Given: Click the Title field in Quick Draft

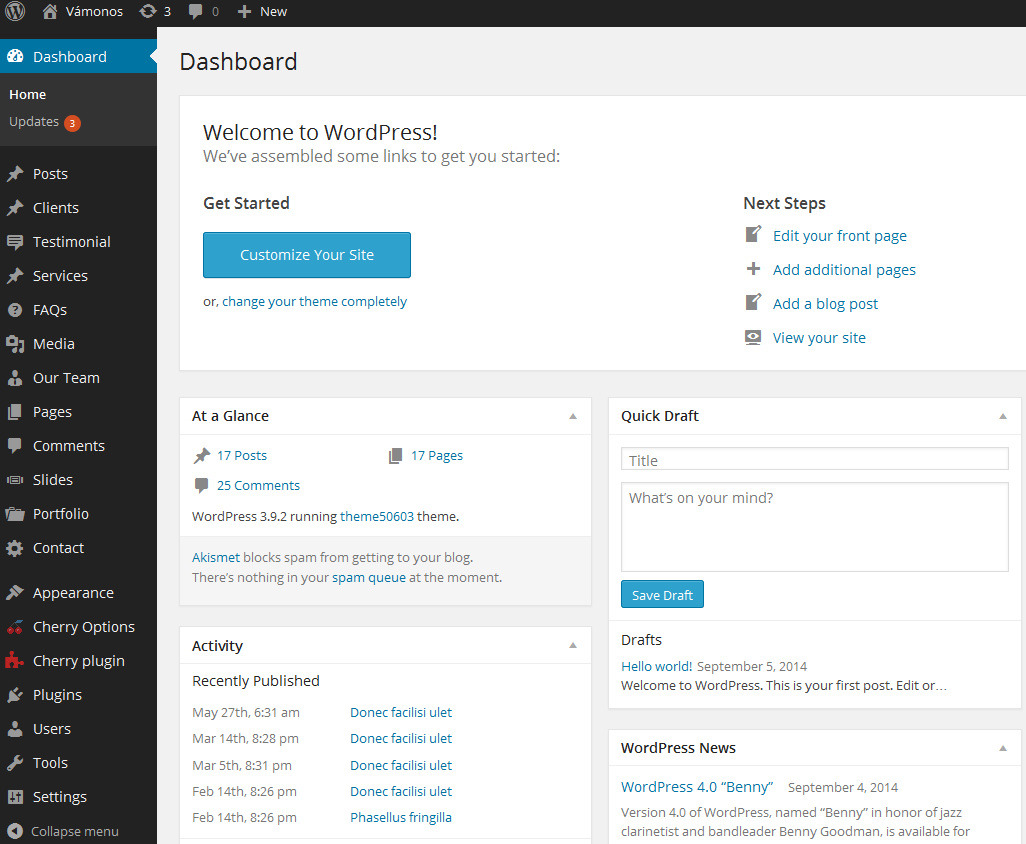Looking at the screenshot, I should click(x=813, y=459).
